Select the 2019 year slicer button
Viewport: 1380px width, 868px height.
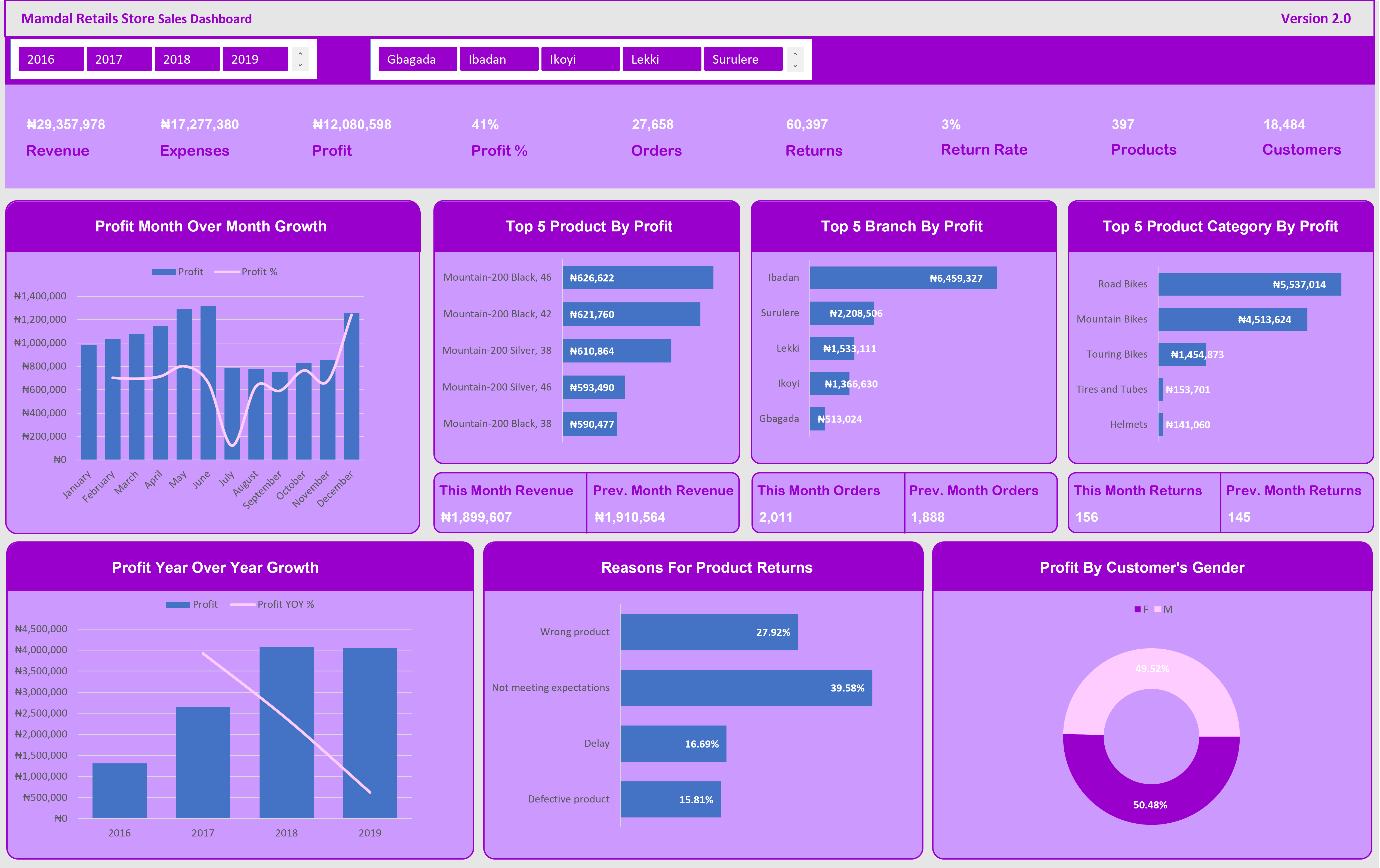click(255, 59)
